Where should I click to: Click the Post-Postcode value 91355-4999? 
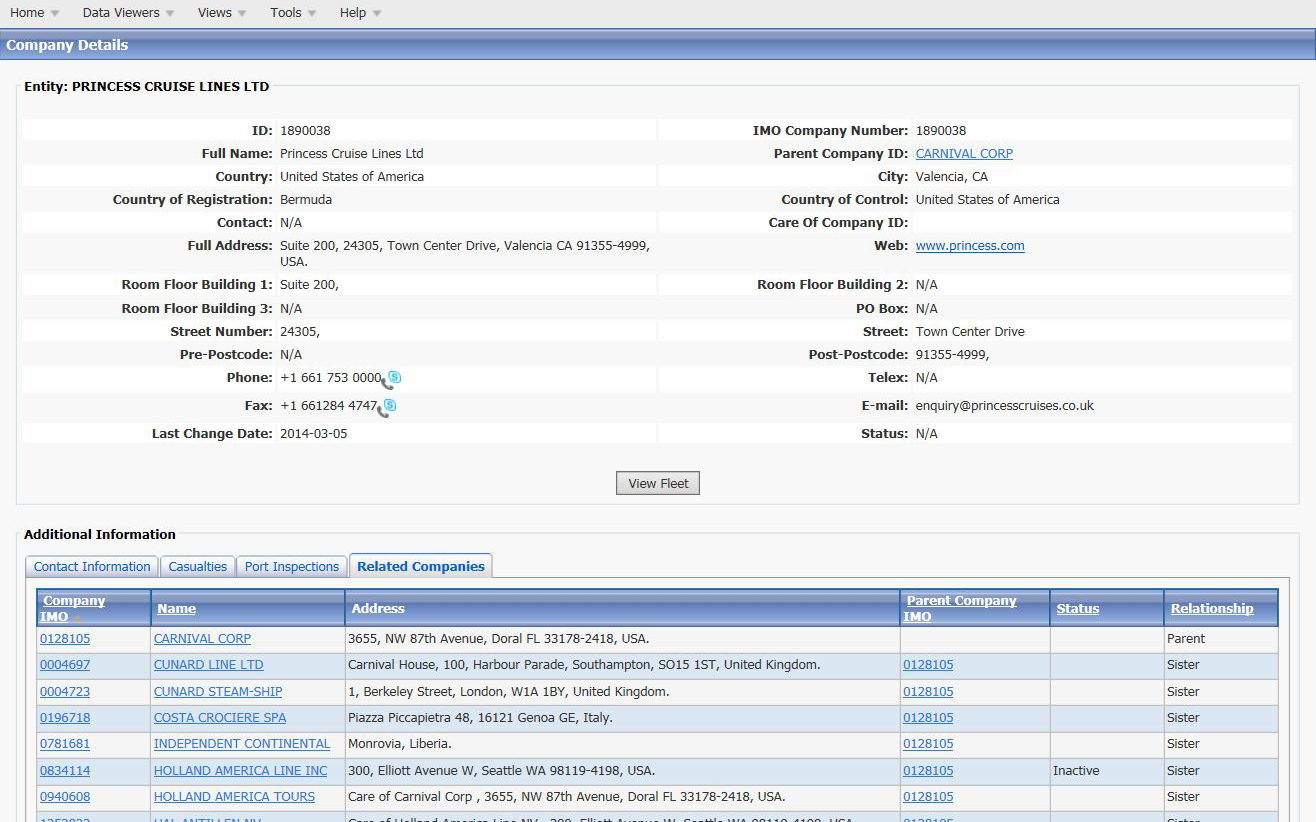(953, 355)
